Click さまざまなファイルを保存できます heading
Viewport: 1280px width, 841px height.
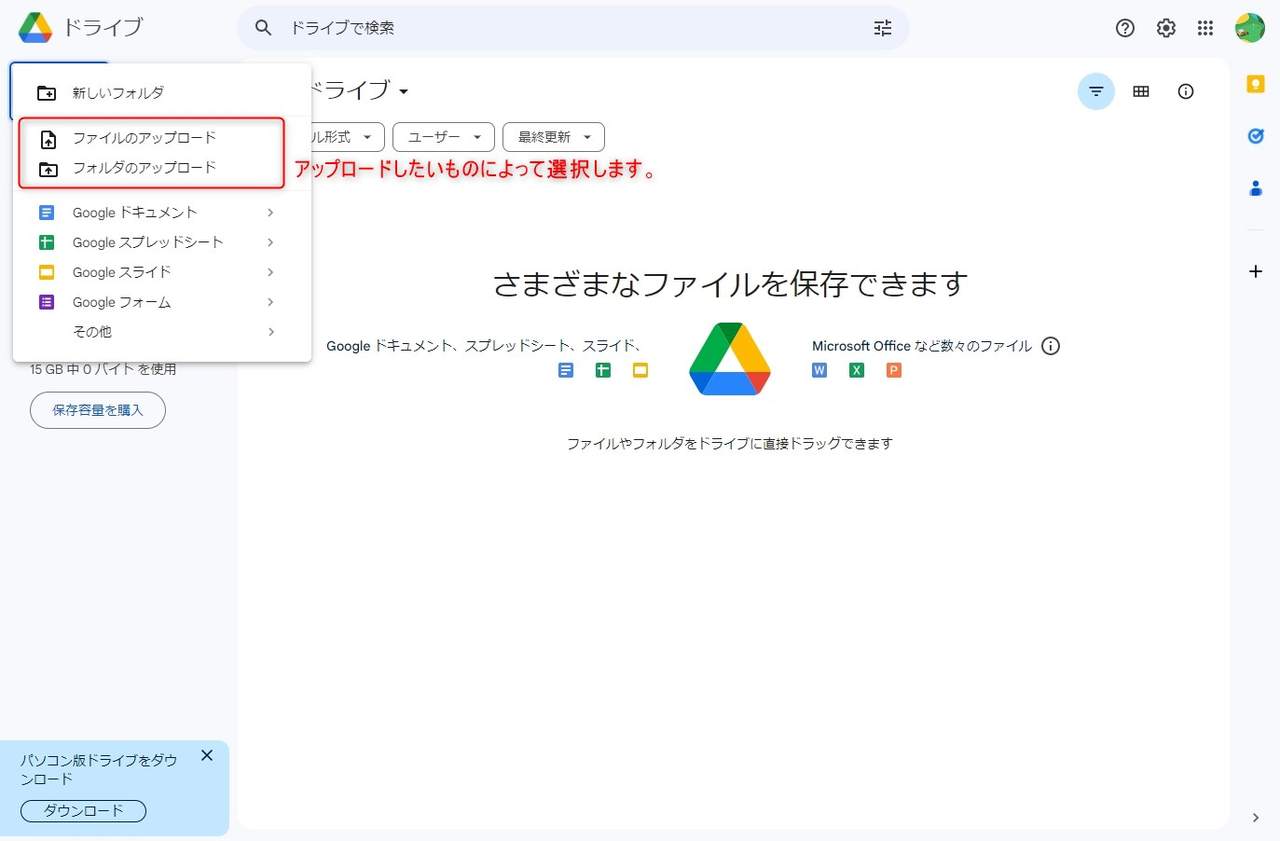(x=730, y=284)
